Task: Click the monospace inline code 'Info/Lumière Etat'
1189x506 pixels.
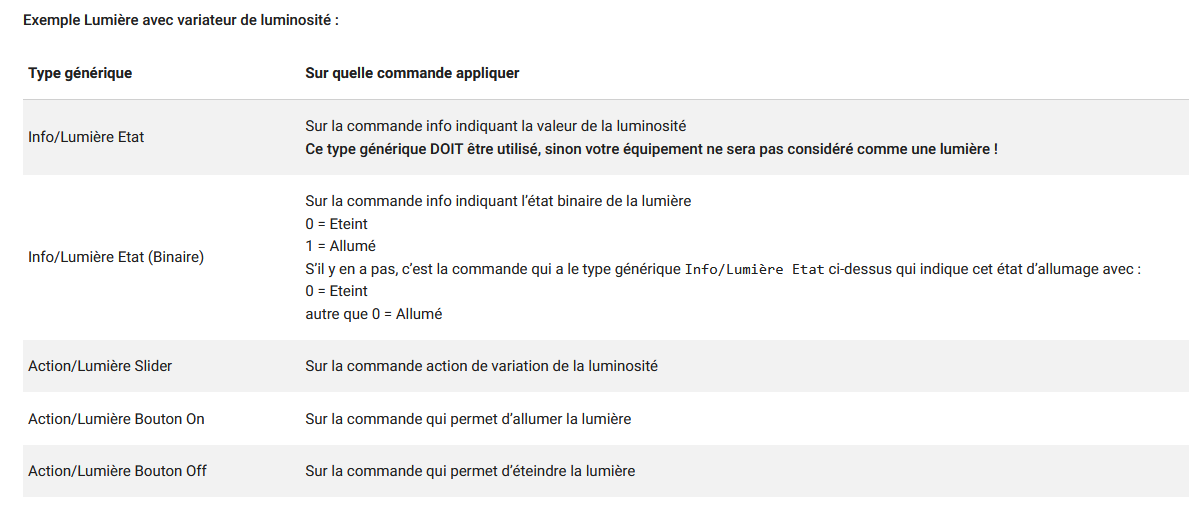Action: point(755,269)
